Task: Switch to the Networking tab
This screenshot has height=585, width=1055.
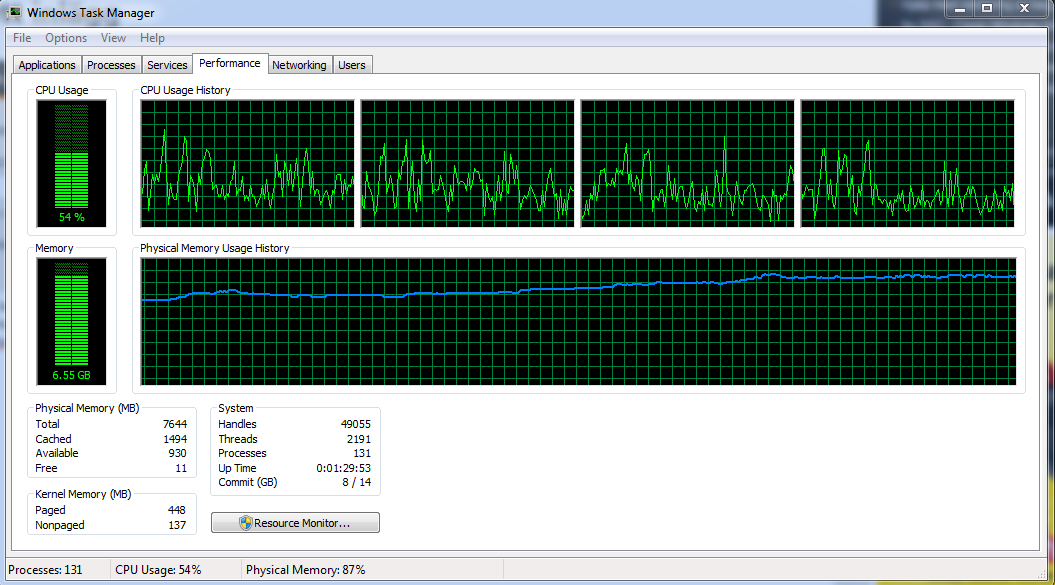Action: click(299, 65)
